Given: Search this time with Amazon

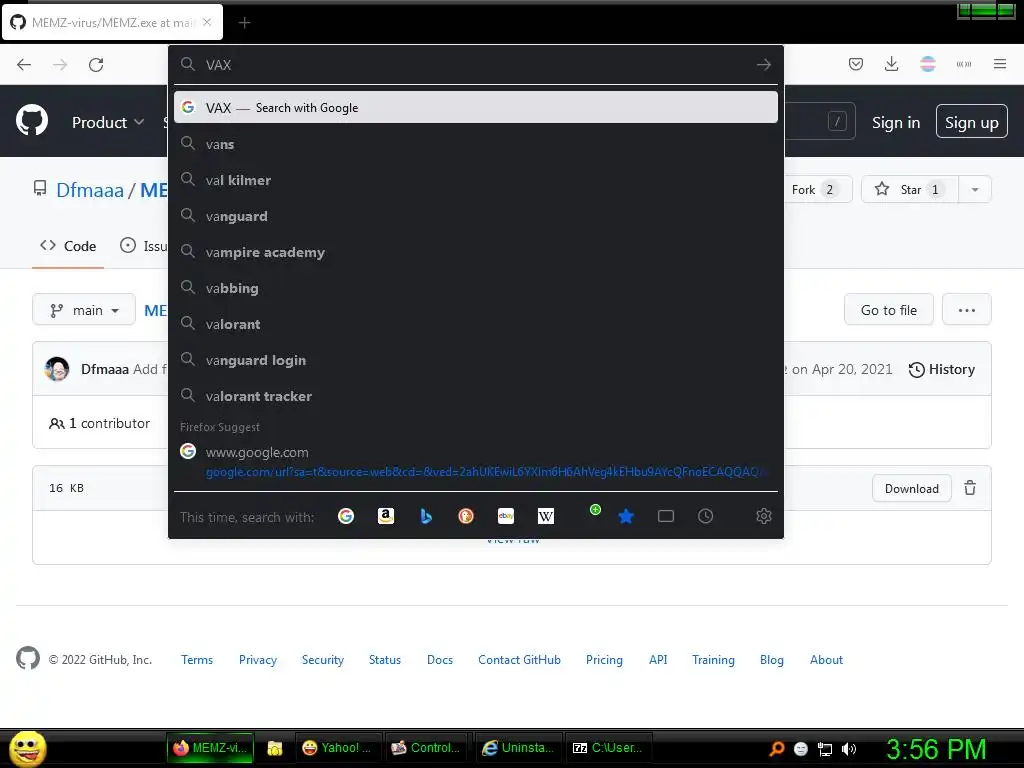Looking at the screenshot, I should tap(386, 516).
